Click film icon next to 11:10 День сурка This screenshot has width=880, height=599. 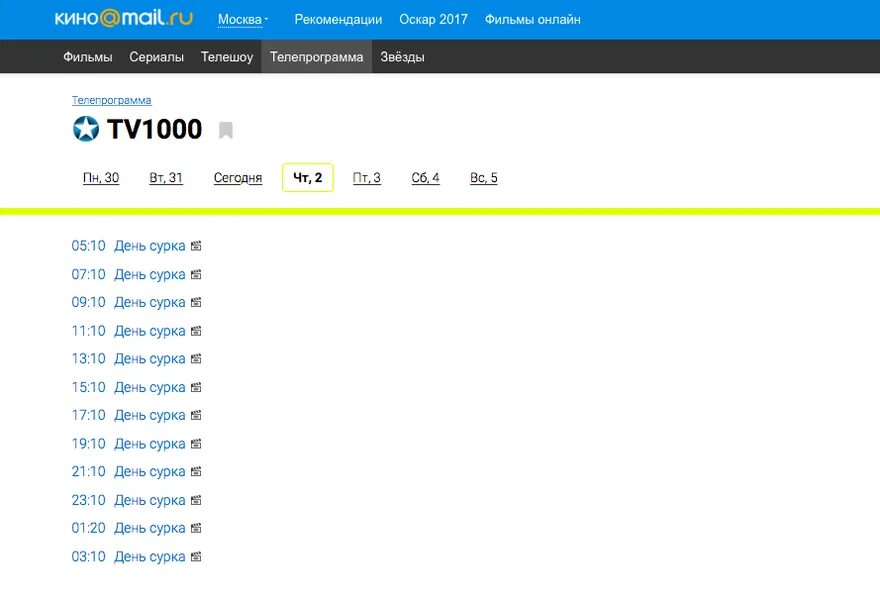coord(196,331)
